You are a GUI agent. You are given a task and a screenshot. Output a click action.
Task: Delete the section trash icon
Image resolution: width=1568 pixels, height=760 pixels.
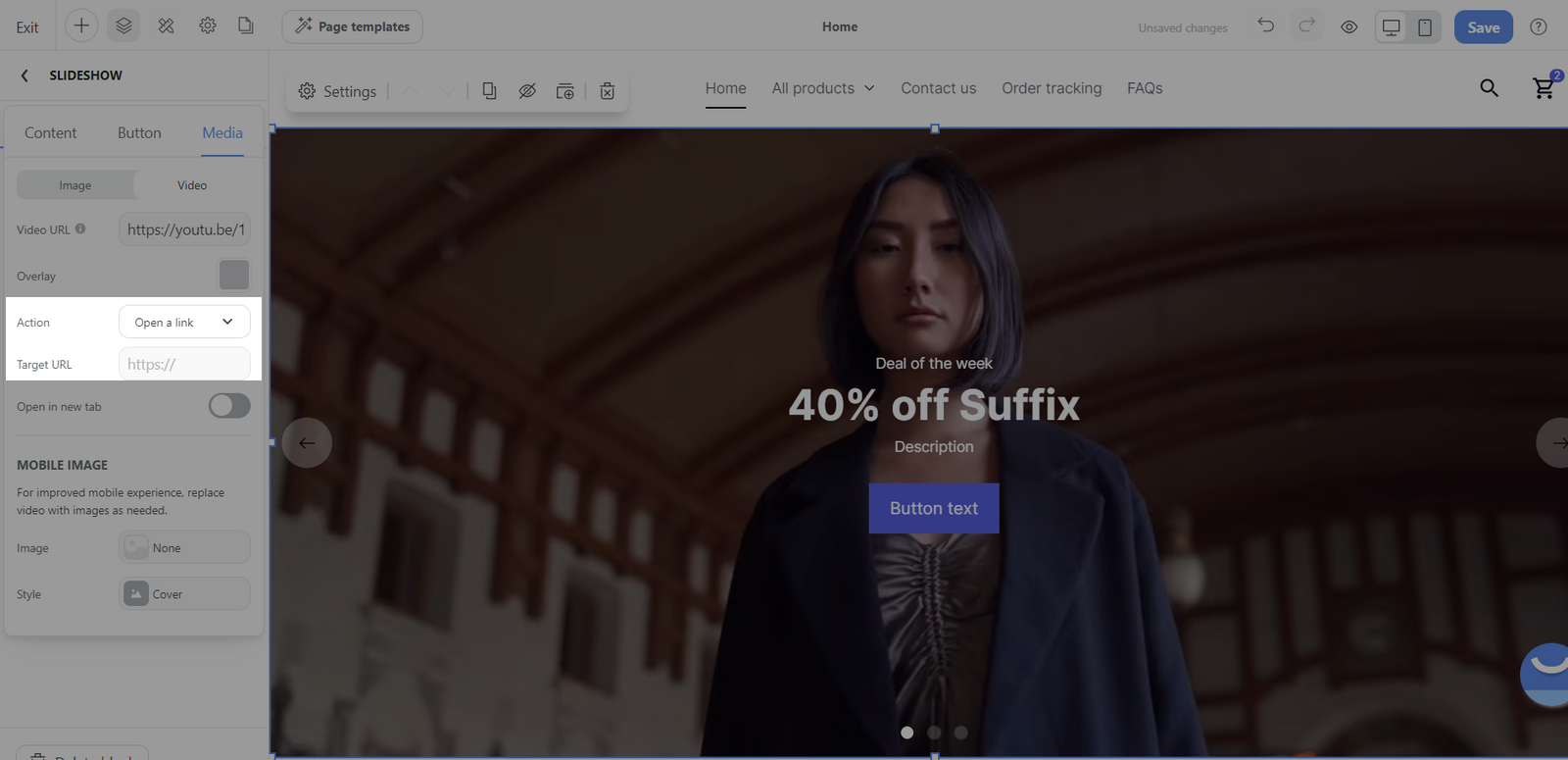[x=608, y=91]
